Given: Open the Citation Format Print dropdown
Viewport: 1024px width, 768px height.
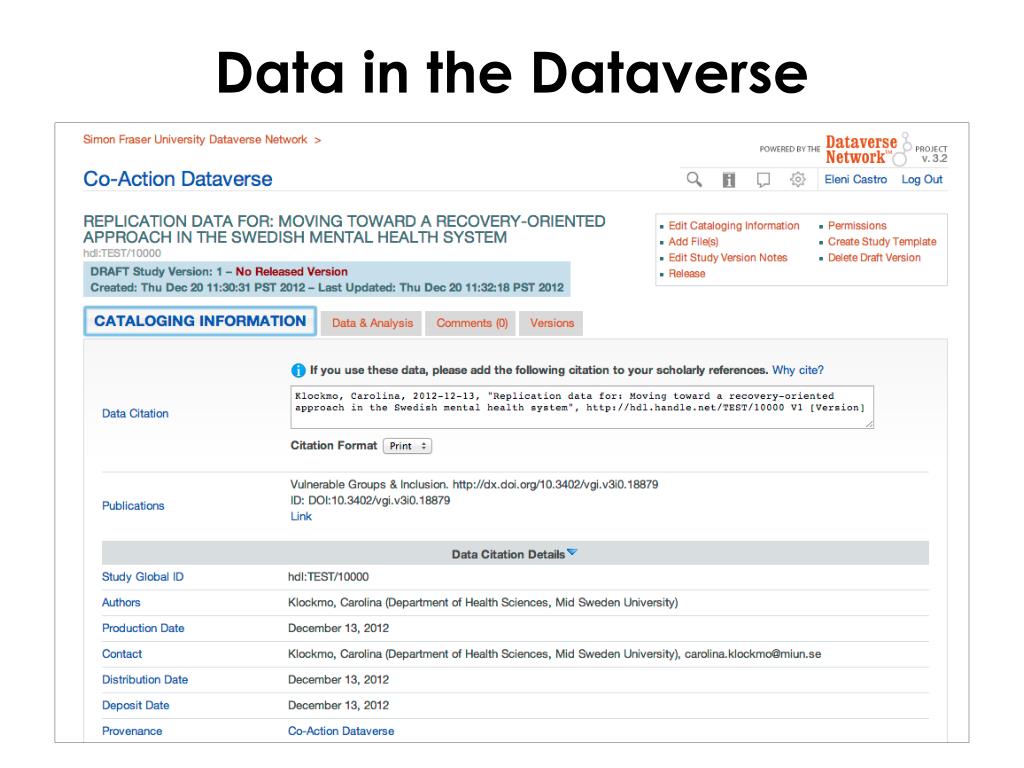Looking at the screenshot, I should click(407, 446).
